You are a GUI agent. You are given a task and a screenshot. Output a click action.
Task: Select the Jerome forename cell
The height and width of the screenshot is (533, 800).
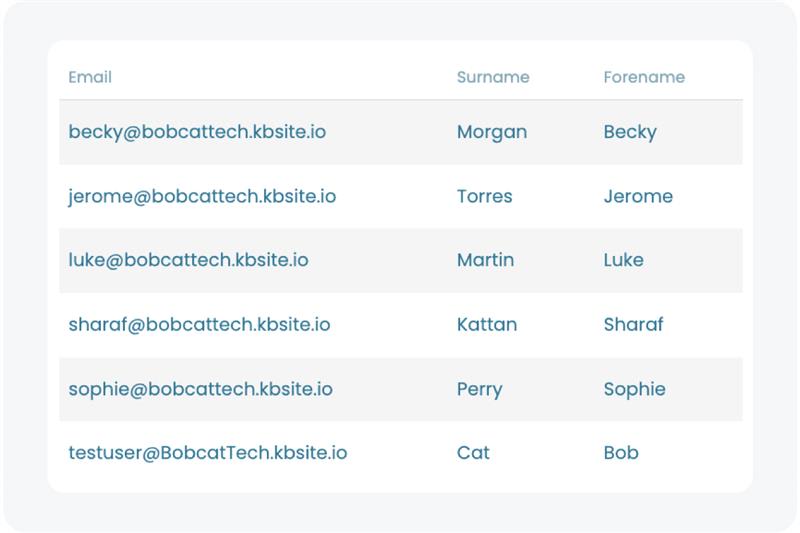click(x=638, y=196)
